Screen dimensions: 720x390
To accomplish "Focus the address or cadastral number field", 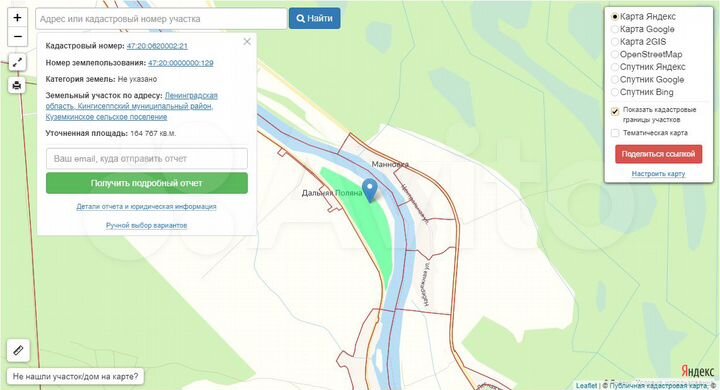I will [161, 19].
